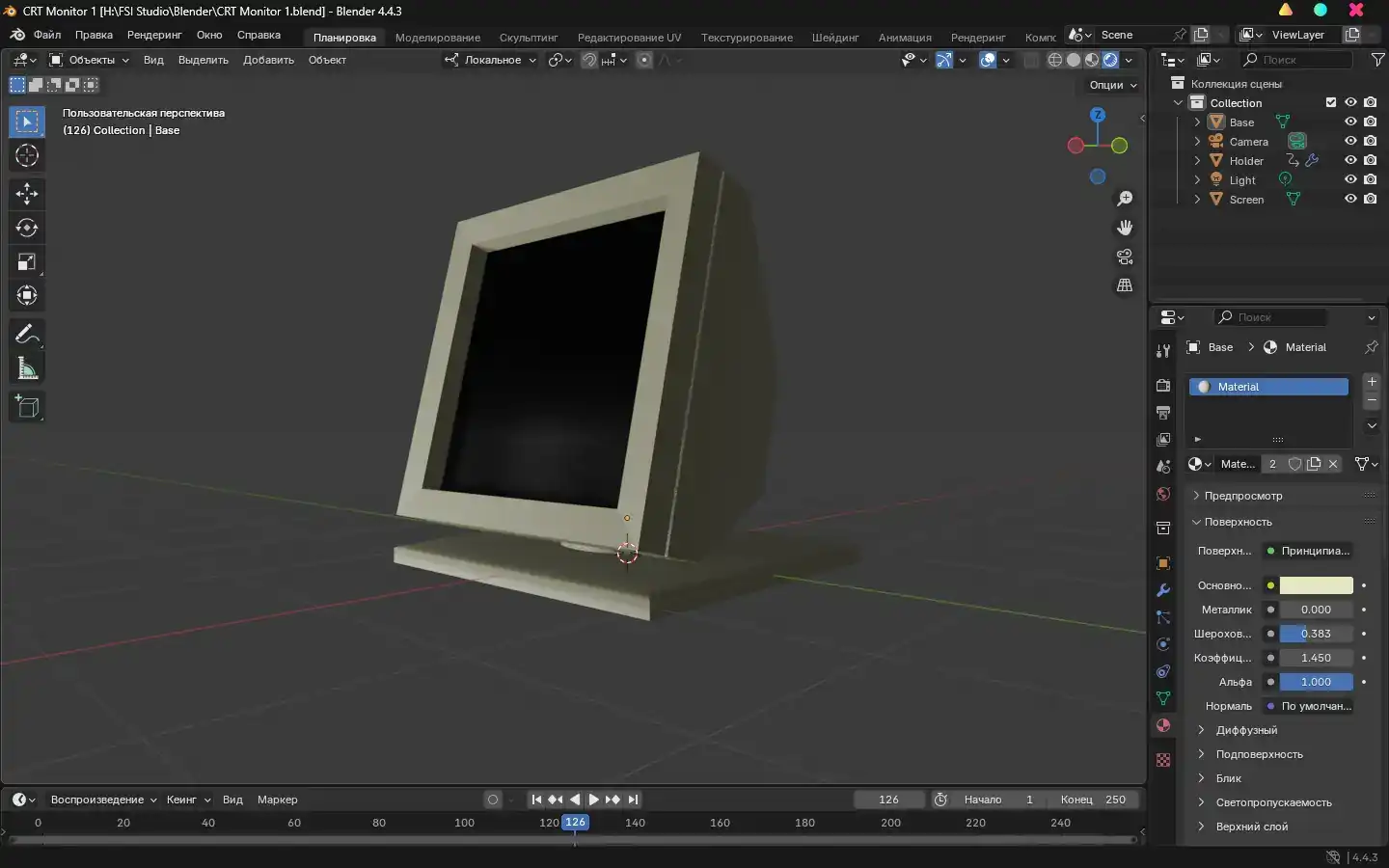1389x868 pixels.
Task: Select the Cursor tool in toolbar
Action: (x=27, y=155)
